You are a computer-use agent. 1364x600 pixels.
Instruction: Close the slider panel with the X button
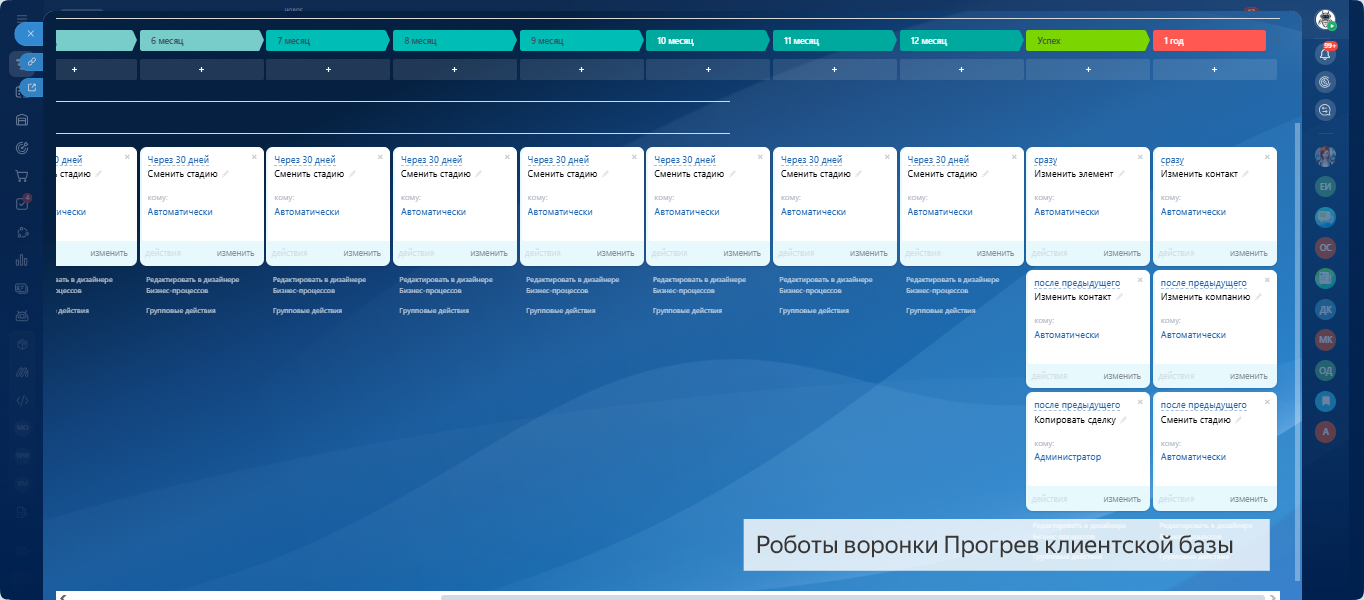pyautogui.click(x=30, y=33)
